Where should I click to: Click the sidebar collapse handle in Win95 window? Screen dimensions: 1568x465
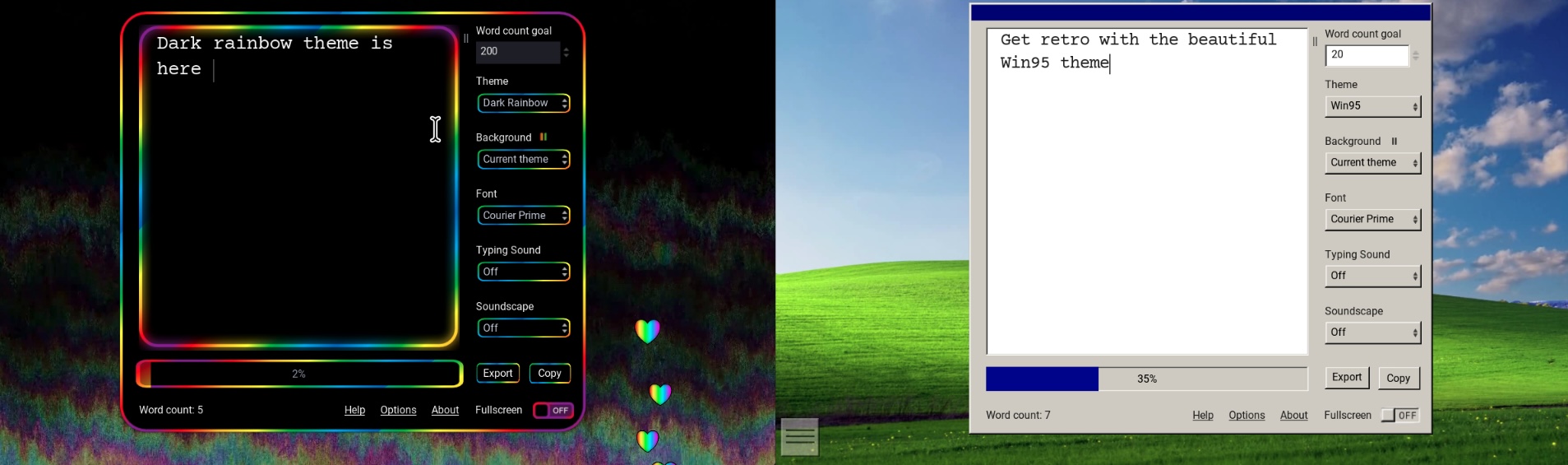pos(1315,42)
